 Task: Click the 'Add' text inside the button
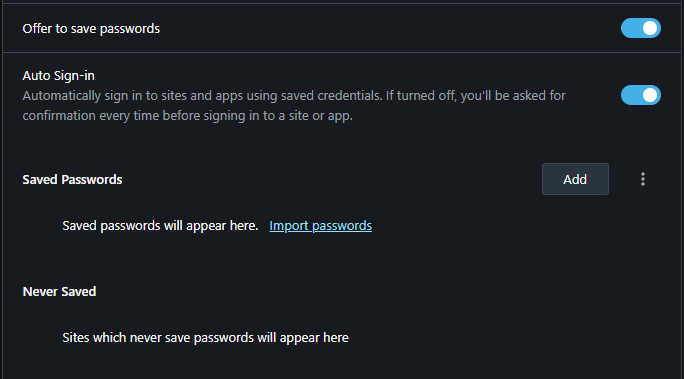(x=575, y=179)
